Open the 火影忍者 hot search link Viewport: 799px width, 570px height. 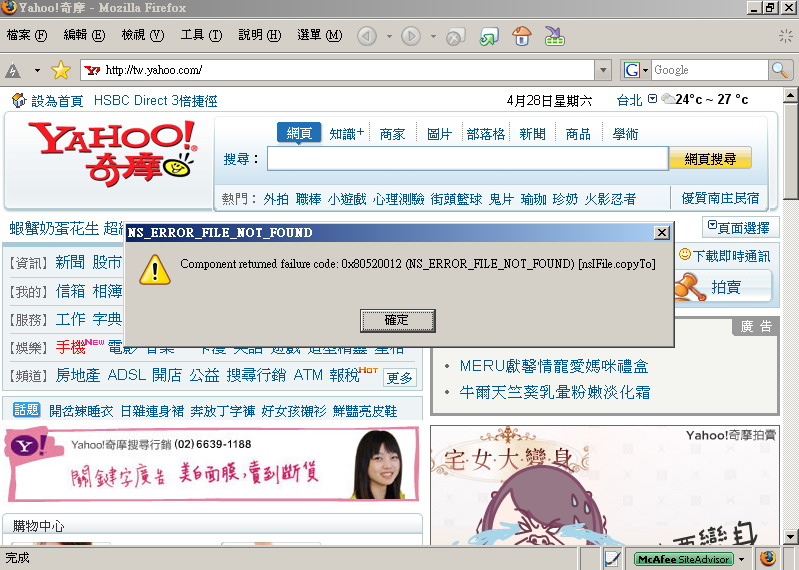610,199
